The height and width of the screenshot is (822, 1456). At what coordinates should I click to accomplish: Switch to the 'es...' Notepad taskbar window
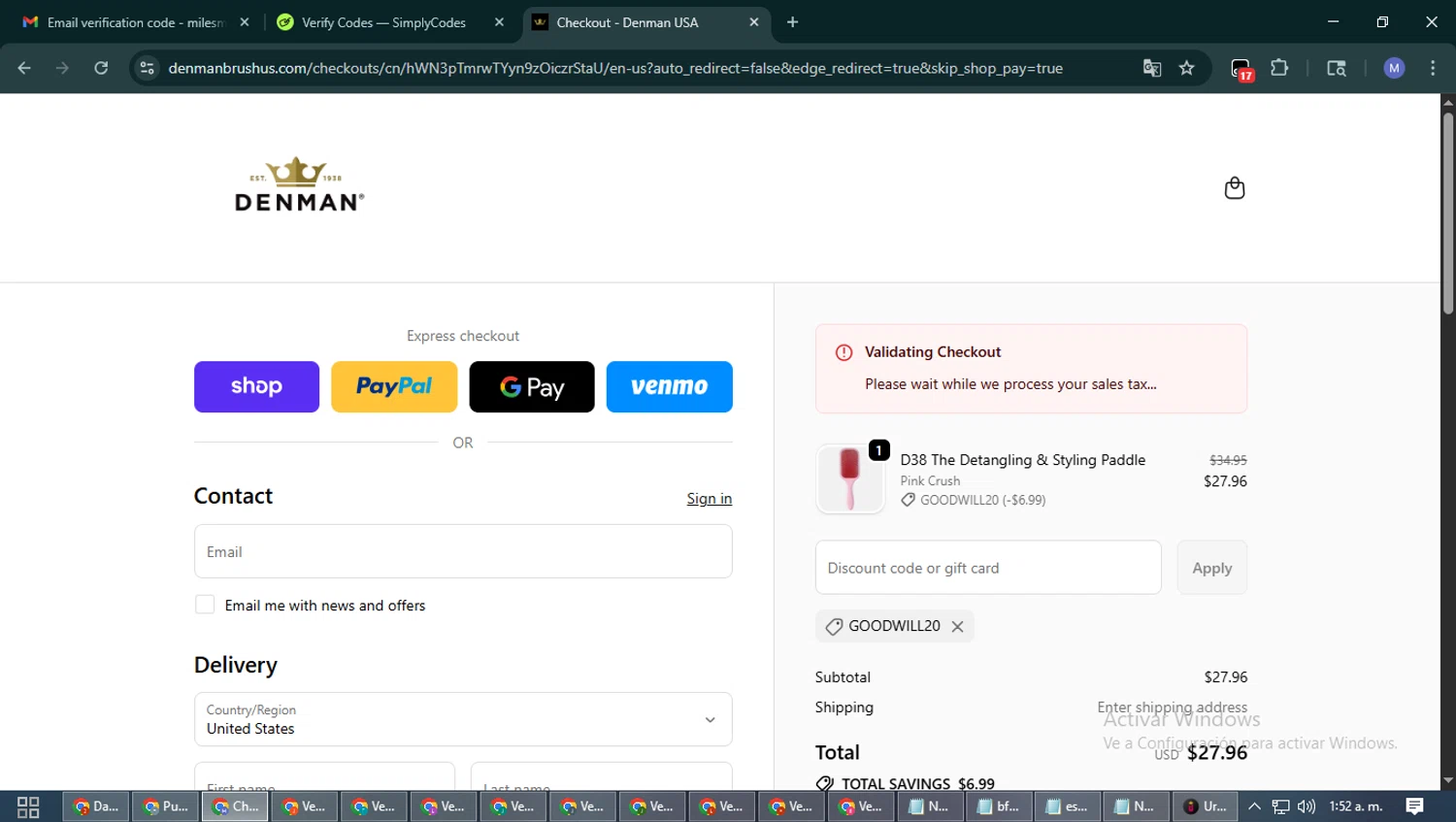[x=1066, y=806]
